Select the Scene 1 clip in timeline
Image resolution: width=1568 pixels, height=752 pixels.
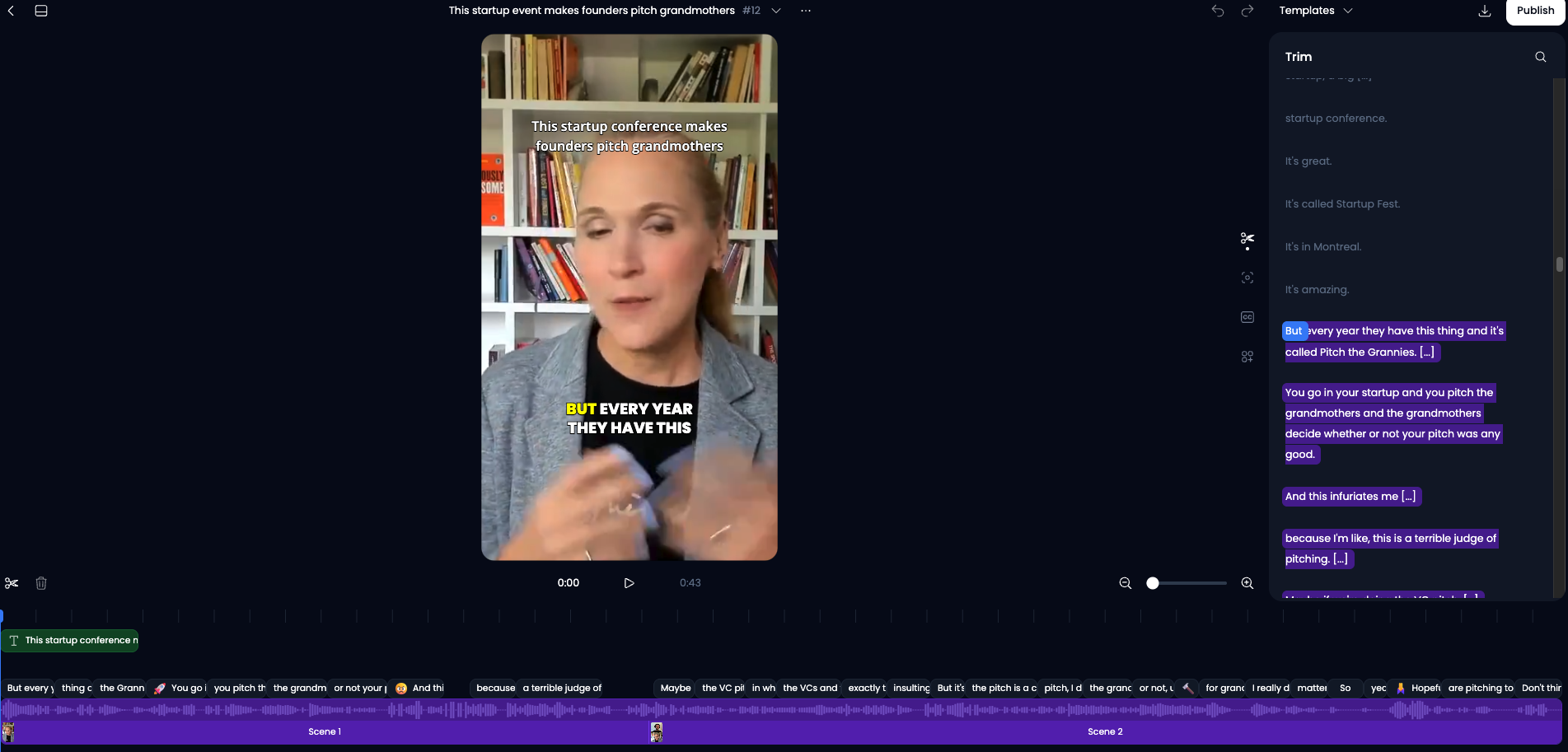(x=325, y=731)
